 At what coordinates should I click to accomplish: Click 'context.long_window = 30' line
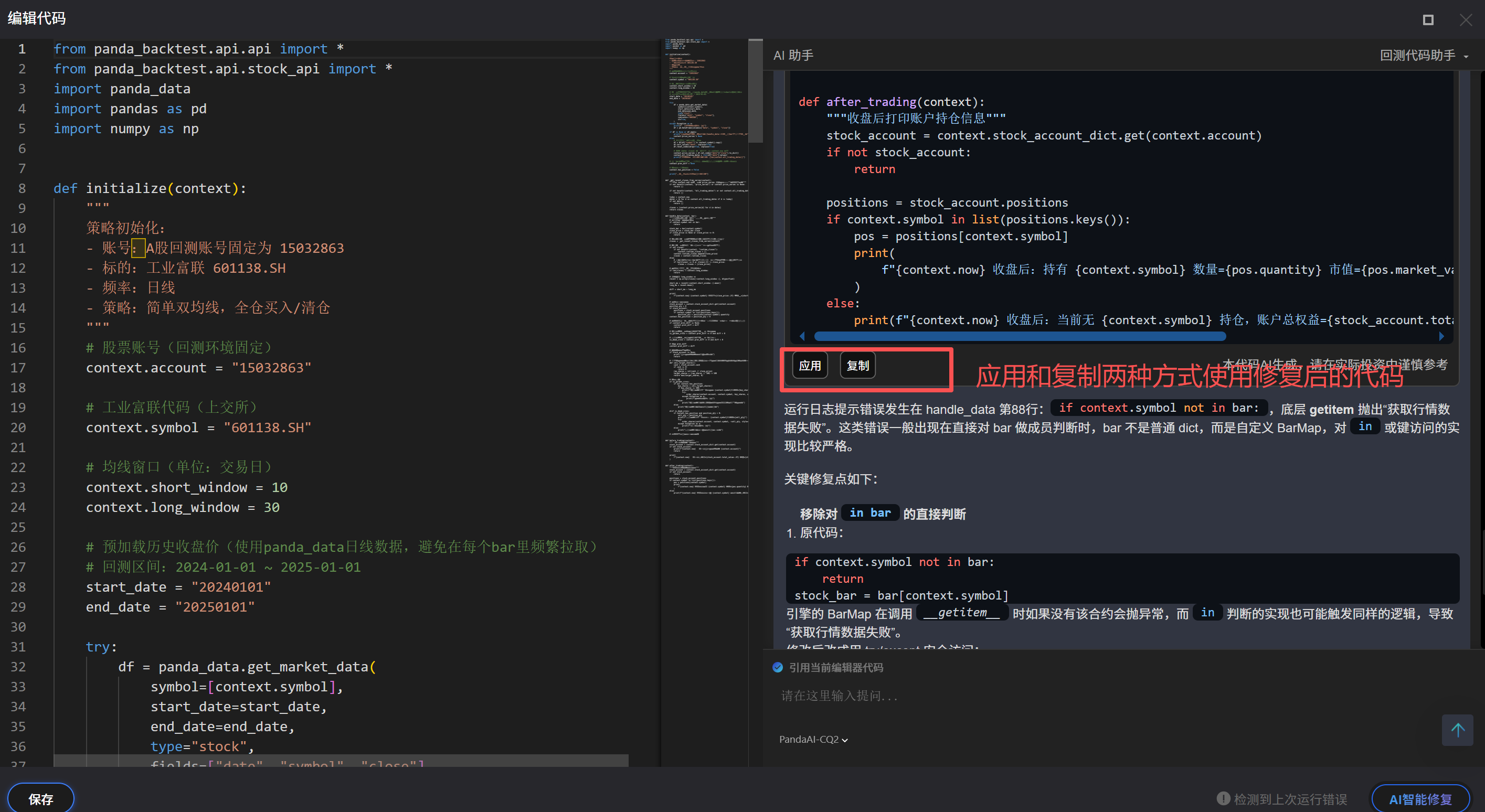(x=182, y=508)
